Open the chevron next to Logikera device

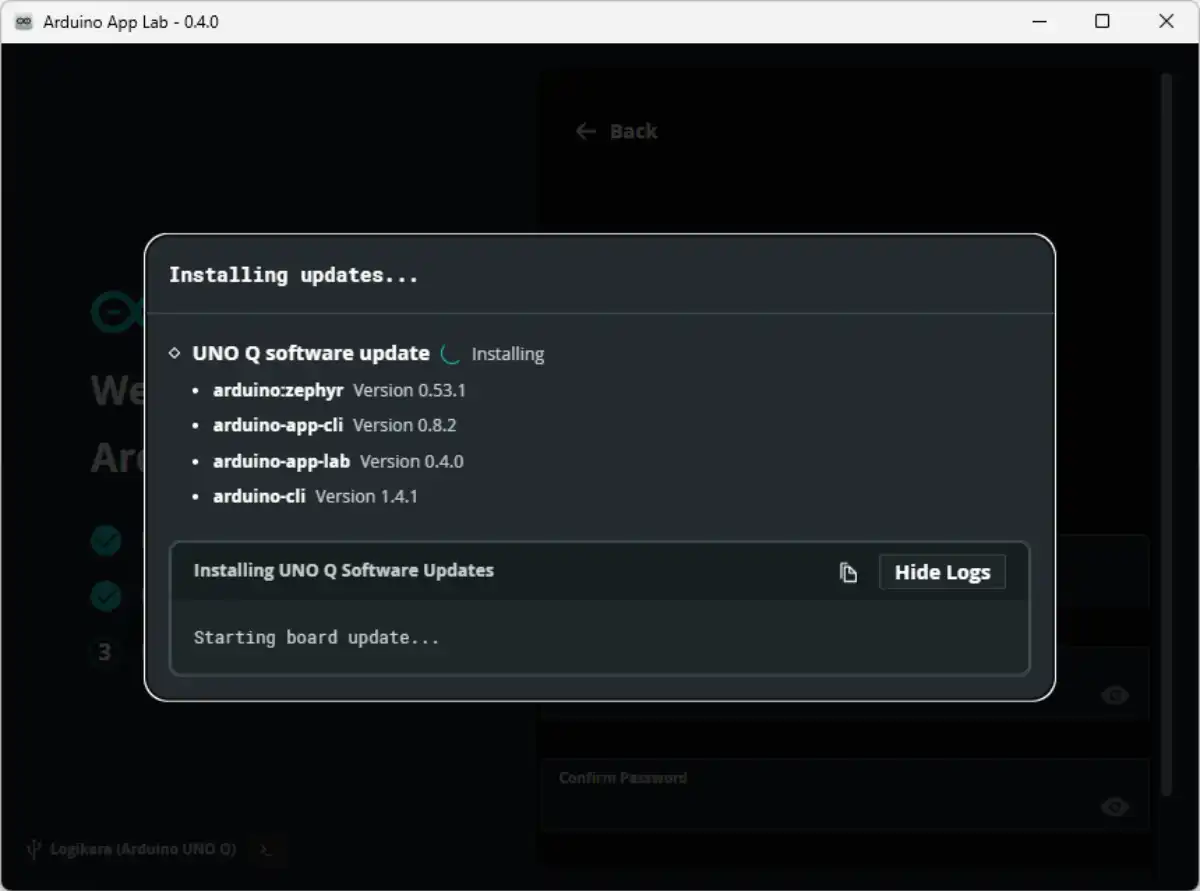pos(266,848)
